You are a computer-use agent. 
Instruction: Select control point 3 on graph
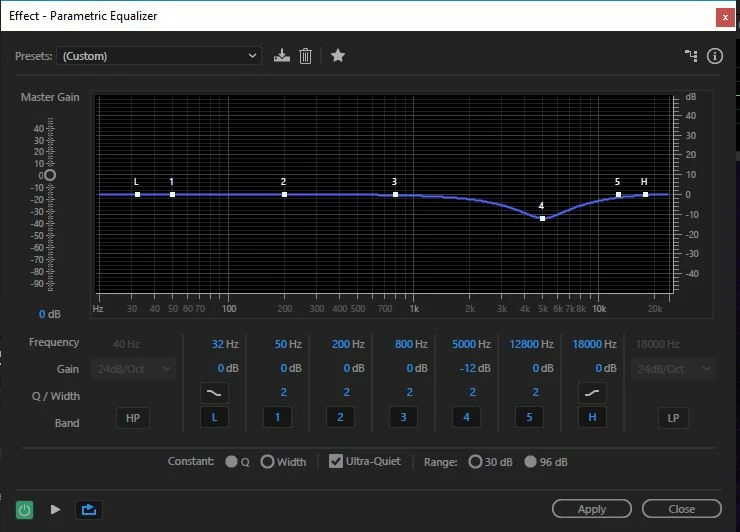pos(395,194)
